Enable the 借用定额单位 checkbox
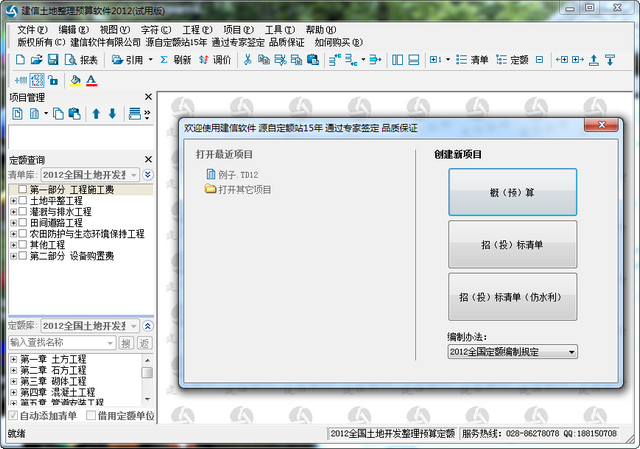Image resolution: width=640 pixels, height=449 pixels. pyautogui.click(x=91, y=416)
